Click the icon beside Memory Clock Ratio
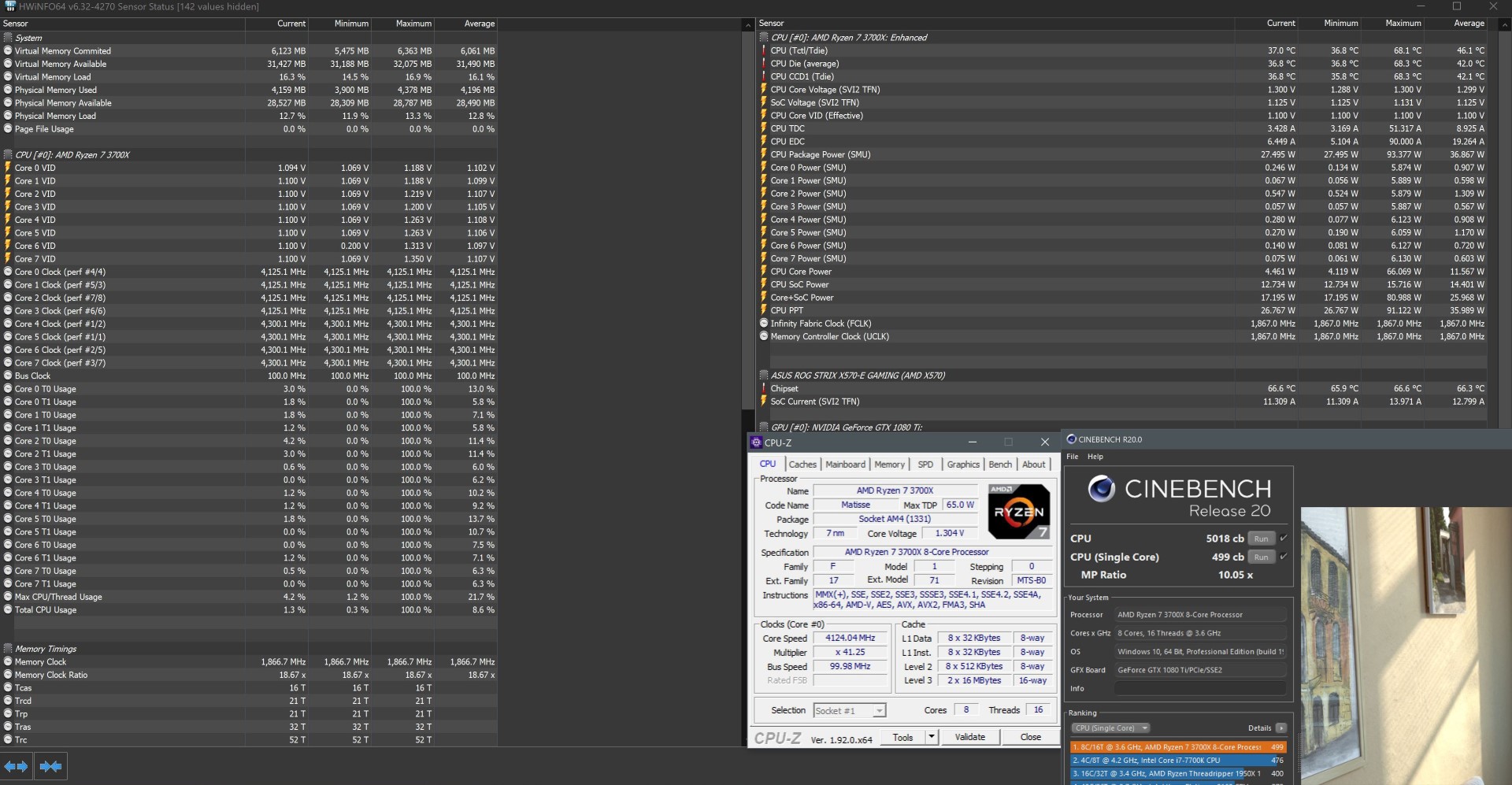The height and width of the screenshot is (785, 1512). click(8, 675)
